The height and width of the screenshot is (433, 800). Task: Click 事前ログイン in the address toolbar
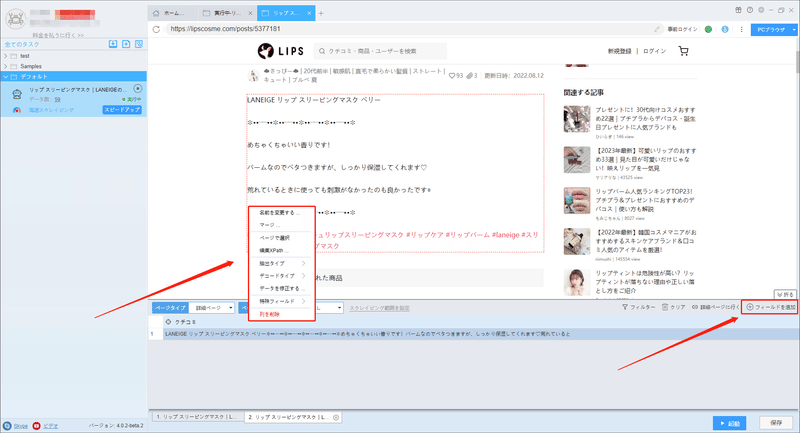tap(682, 29)
